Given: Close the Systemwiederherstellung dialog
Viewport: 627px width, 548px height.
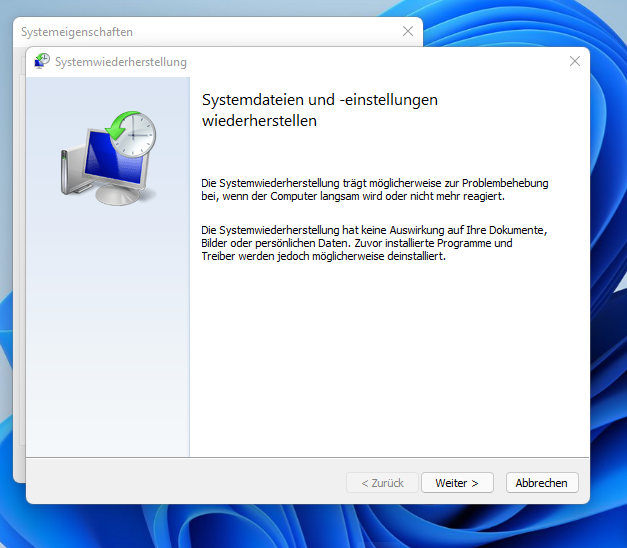Looking at the screenshot, I should [x=575, y=61].
